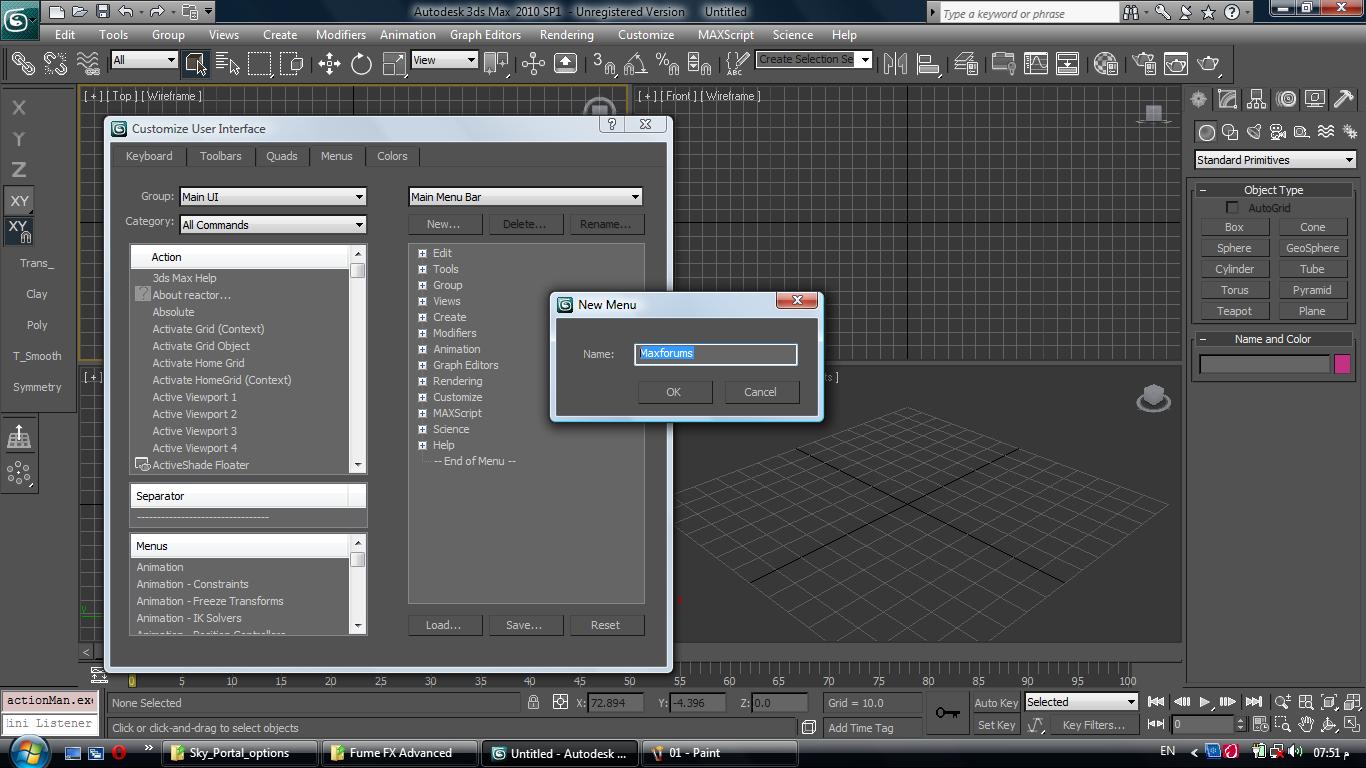
Task: Click the large key Set Keys button
Action: click(947, 713)
